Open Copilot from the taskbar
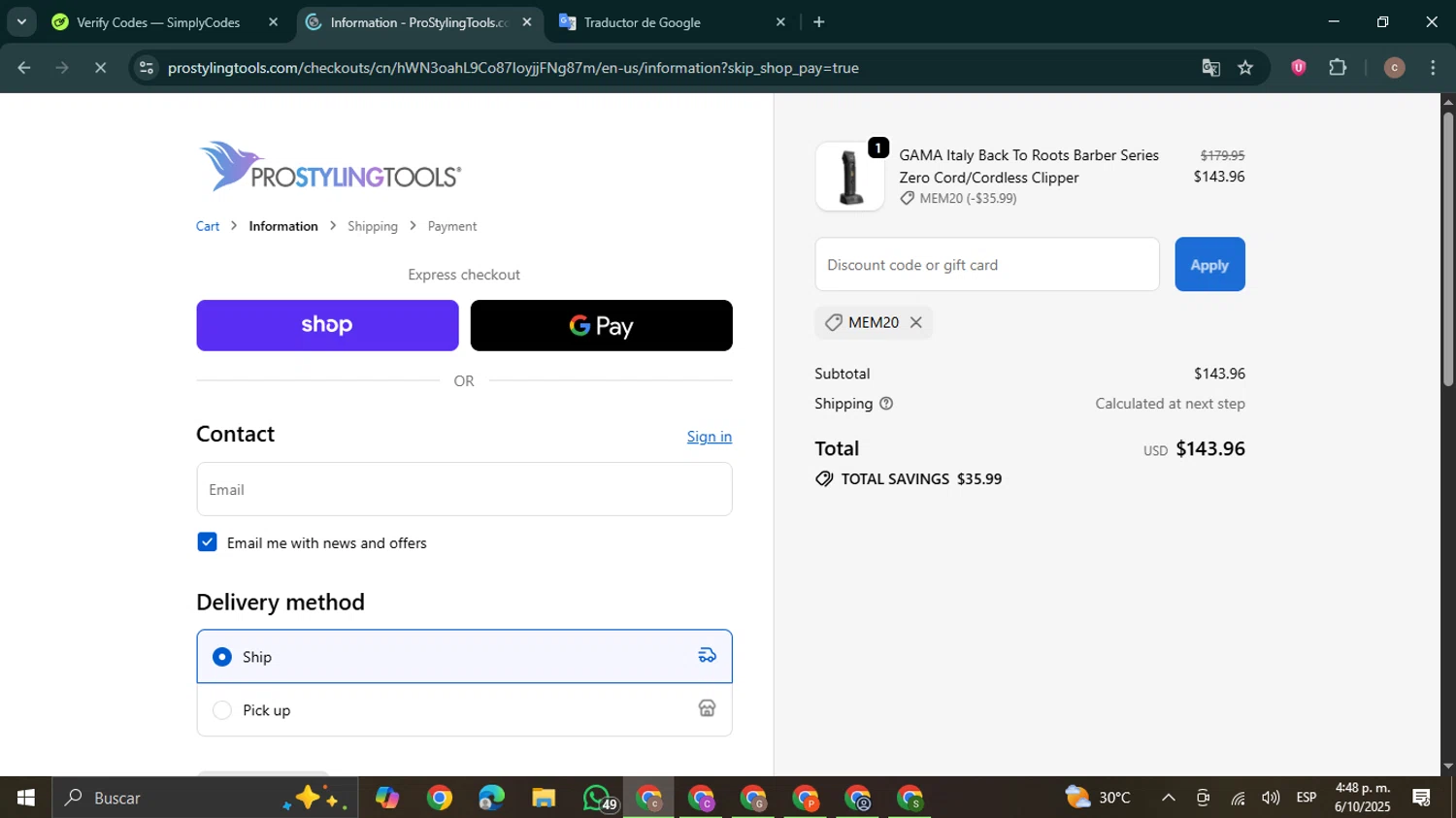Viewport: 1456px width, 818px height. [x=387, y=798]
